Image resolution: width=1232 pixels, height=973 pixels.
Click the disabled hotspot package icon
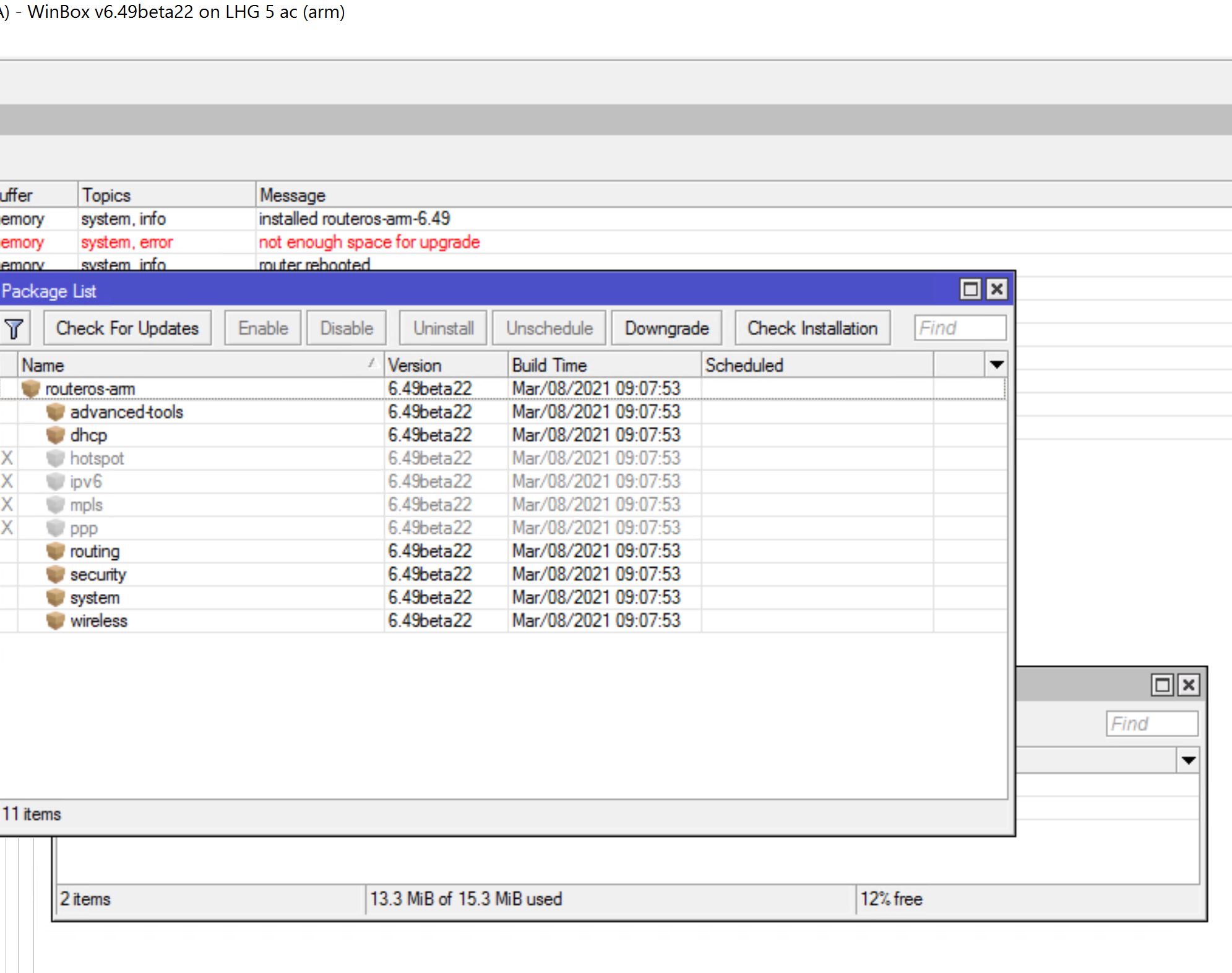coord(56,458)
